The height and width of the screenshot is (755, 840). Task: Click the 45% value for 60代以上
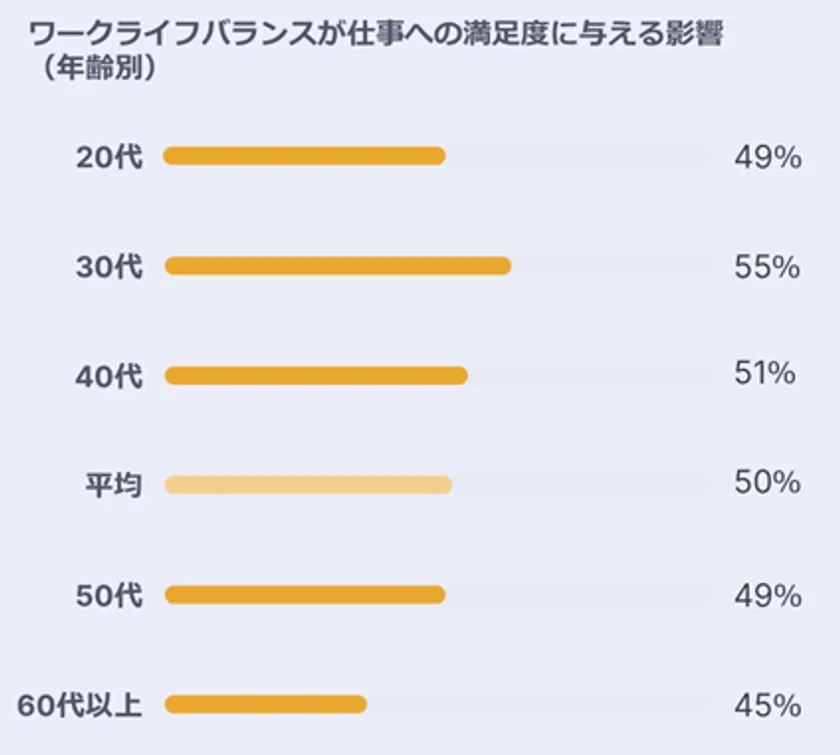(767, 705)
